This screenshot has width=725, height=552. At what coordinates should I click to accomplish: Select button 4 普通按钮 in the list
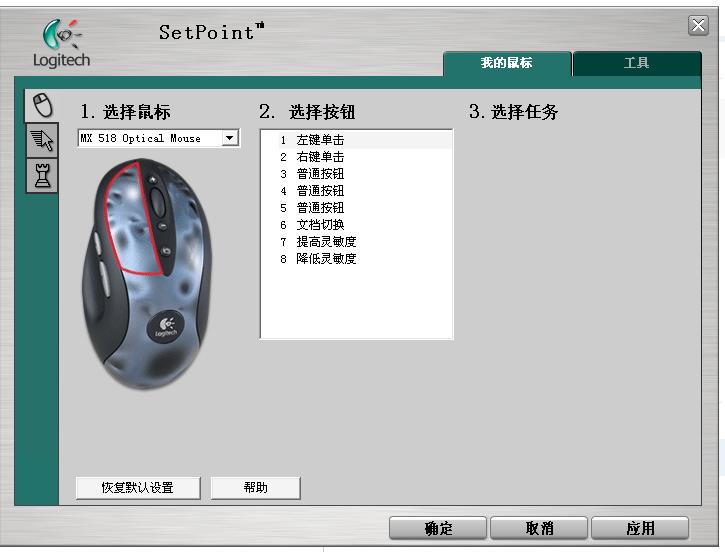356,190
